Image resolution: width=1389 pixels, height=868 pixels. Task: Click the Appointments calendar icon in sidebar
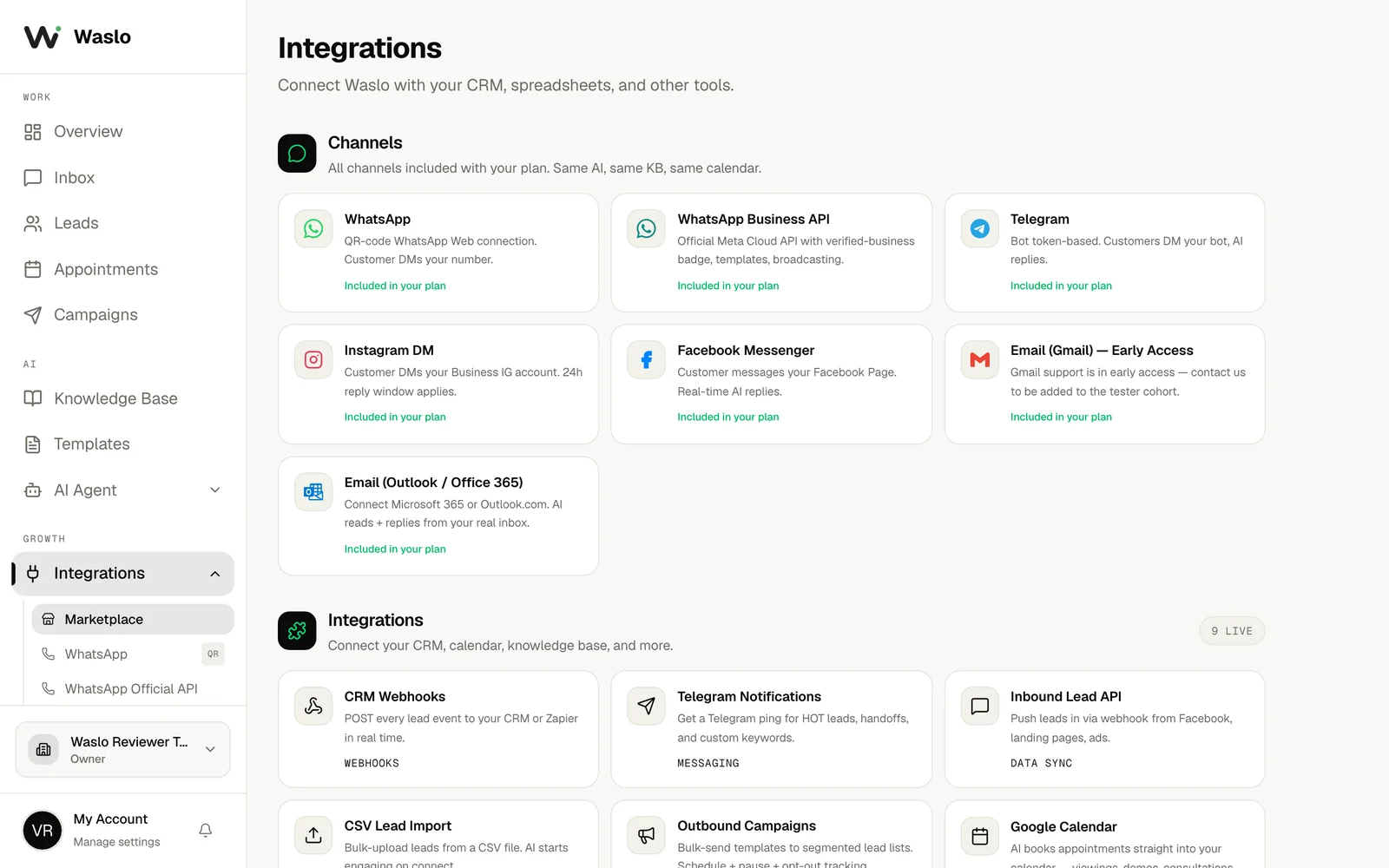coord(33,269)
